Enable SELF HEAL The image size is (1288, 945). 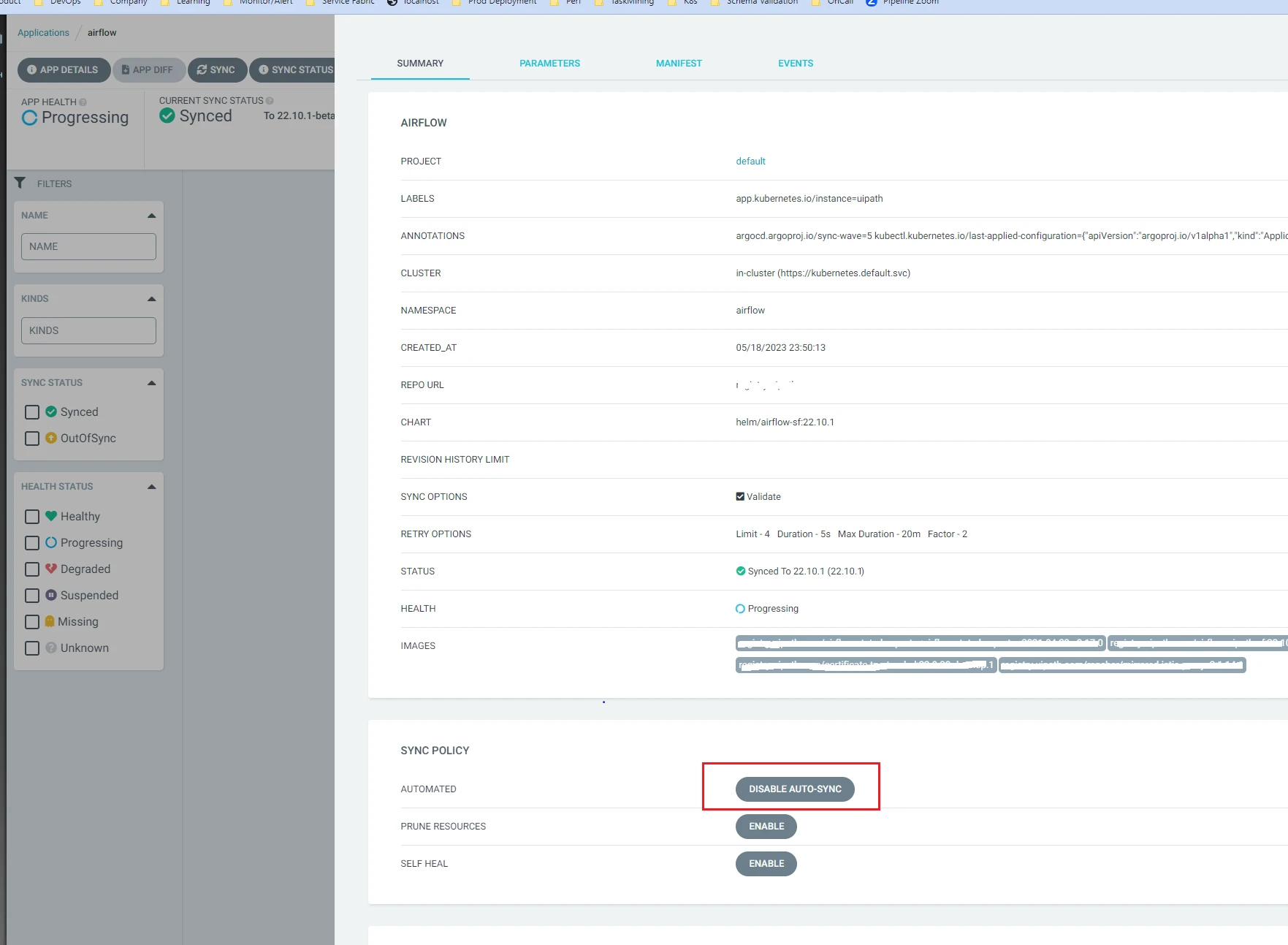pos(766,864)
